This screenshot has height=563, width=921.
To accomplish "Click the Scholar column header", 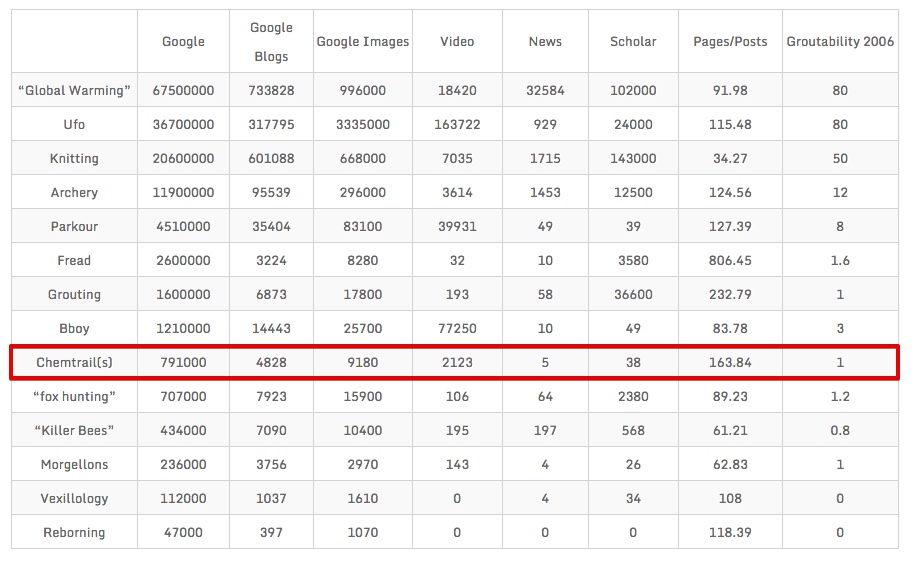I will point(633,42).
